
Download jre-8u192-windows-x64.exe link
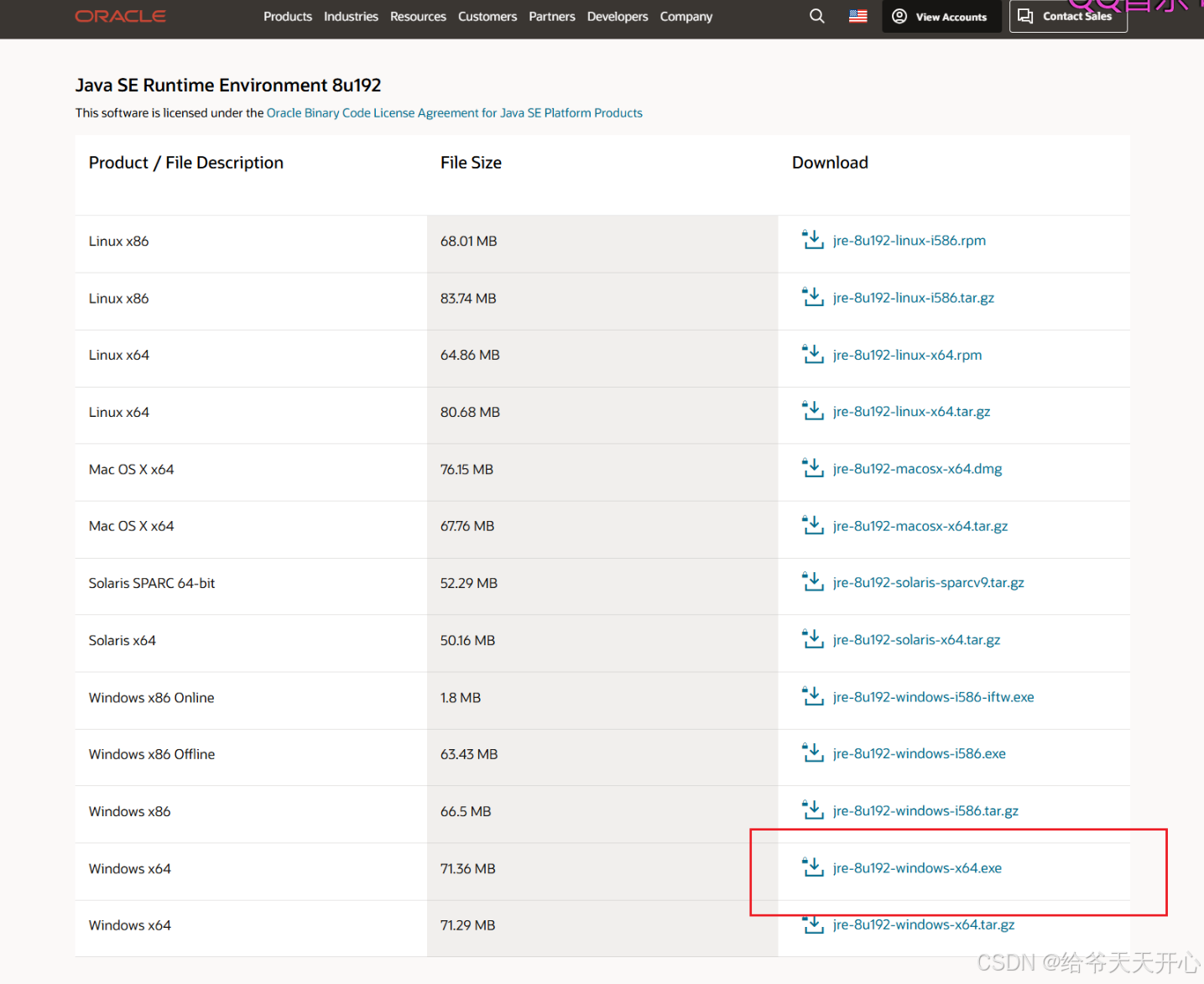pyautogui.click(x=918, y=867)
